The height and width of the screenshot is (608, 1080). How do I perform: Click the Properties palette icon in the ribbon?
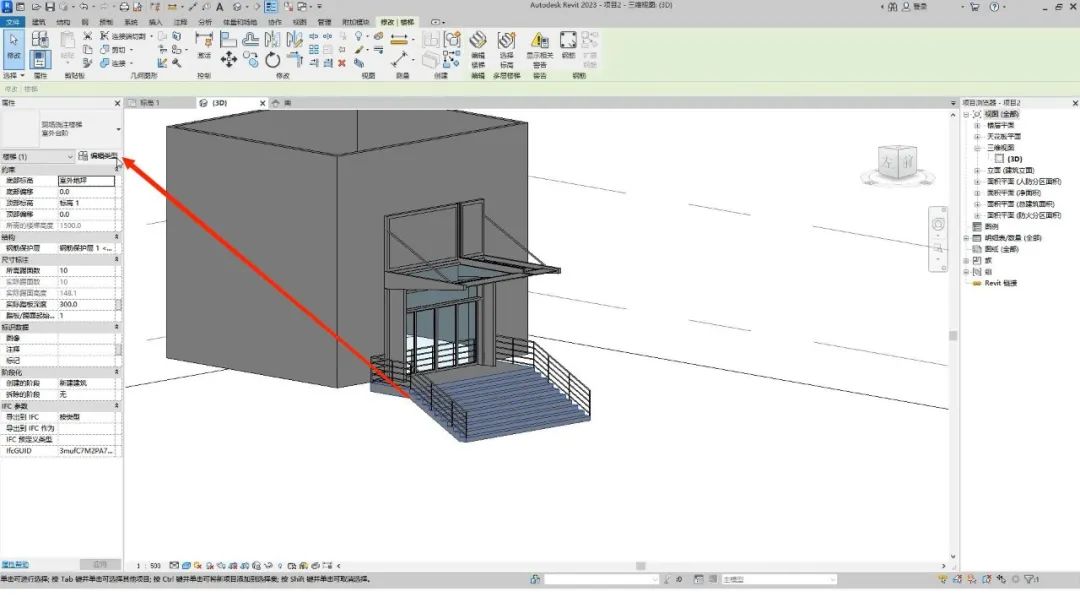(40, 60)
